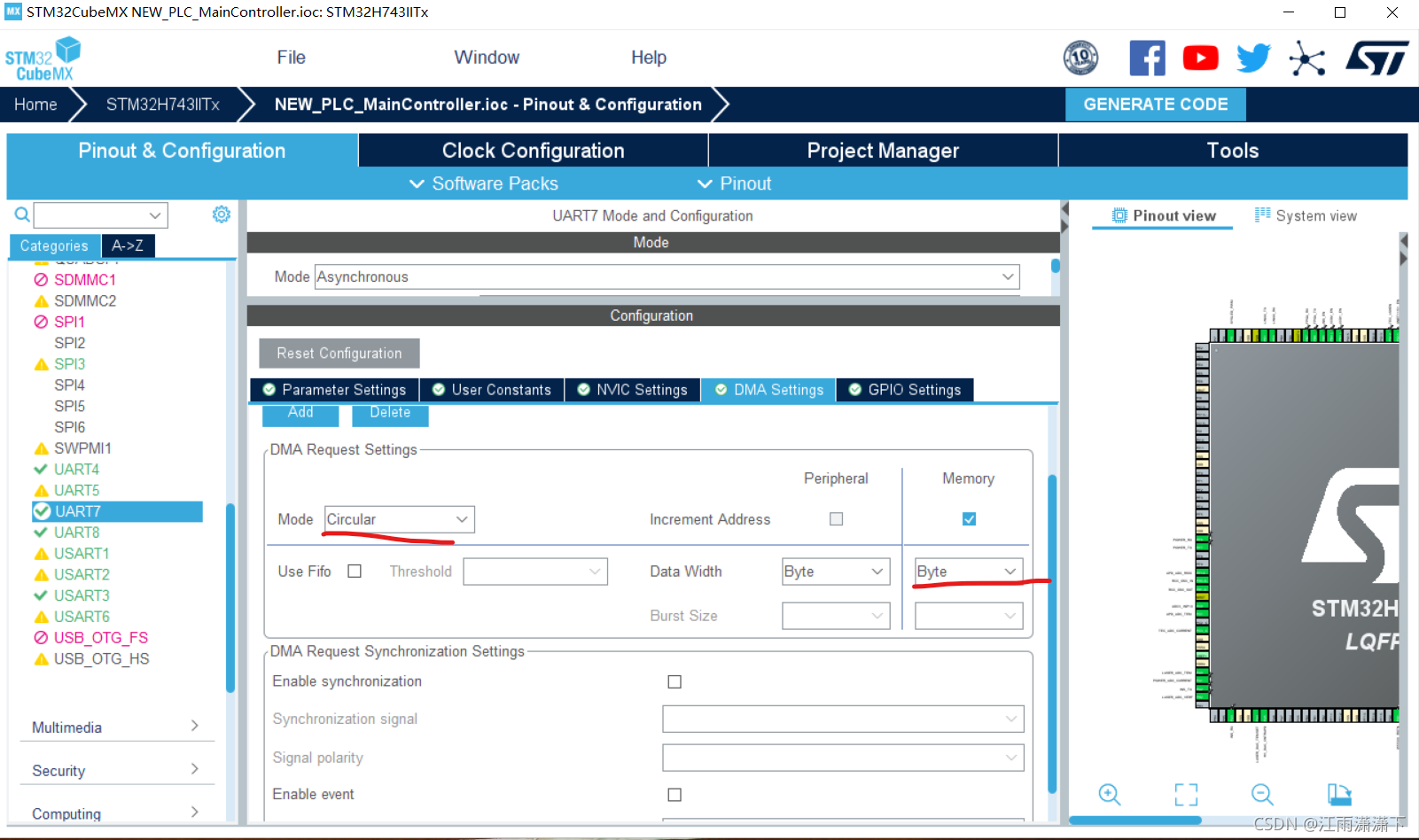Click the pinout view horizontal scrollbar
Image resolution: width=1419 pixels, height=840 pixels.
(1134, 821)
